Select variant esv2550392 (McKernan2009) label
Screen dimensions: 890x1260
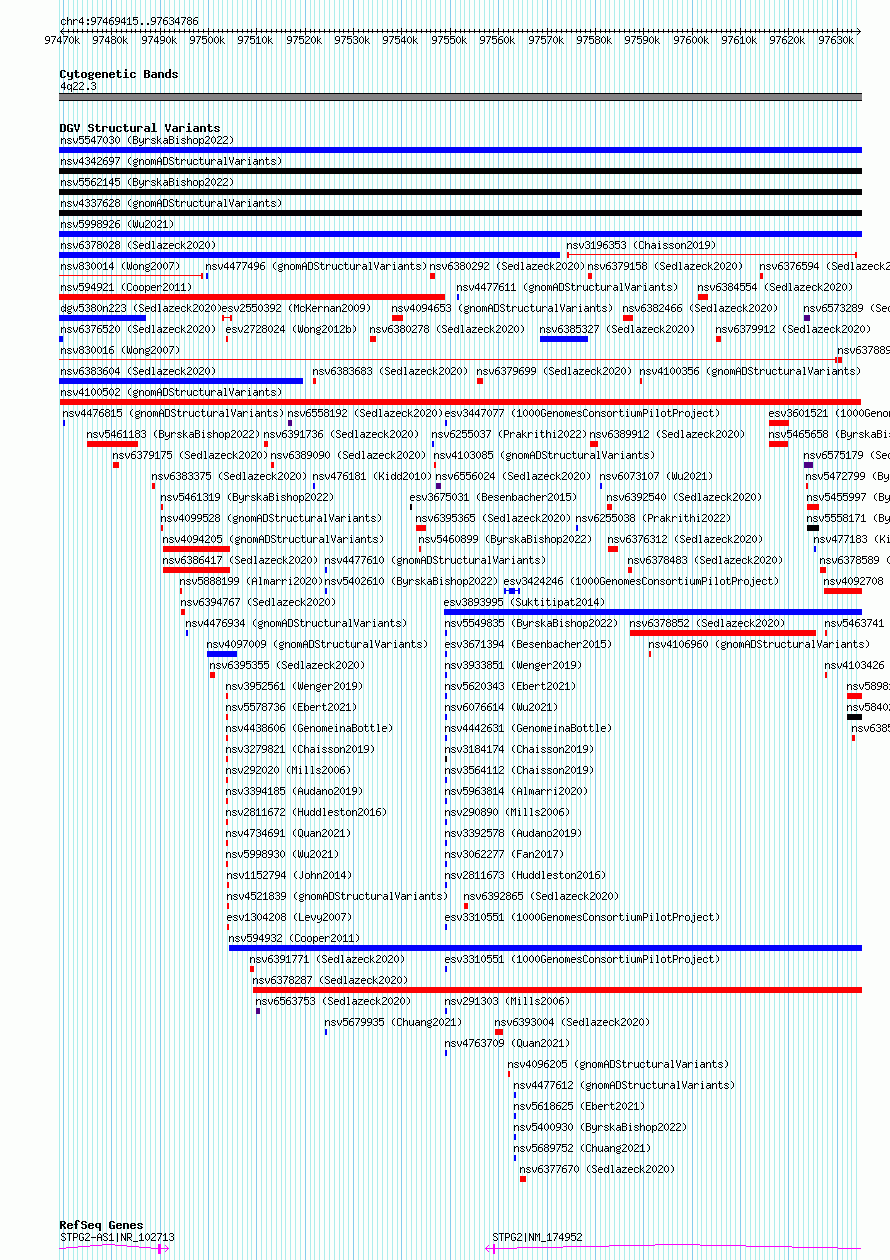point(295,308)
